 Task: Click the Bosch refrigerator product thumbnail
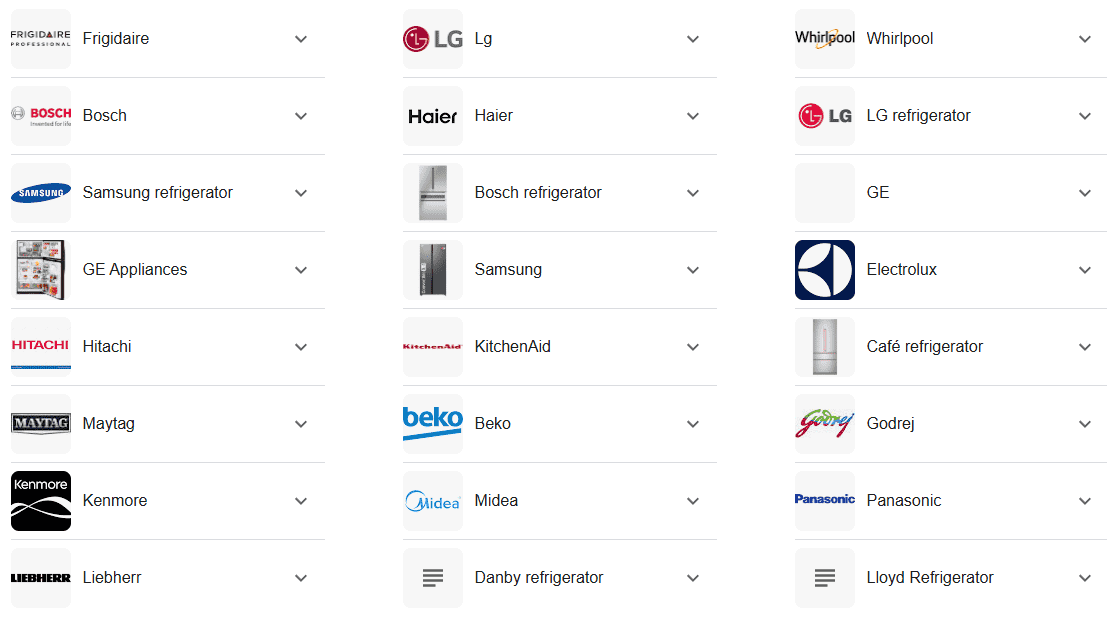pyautogui.click(x=433, y=193)
